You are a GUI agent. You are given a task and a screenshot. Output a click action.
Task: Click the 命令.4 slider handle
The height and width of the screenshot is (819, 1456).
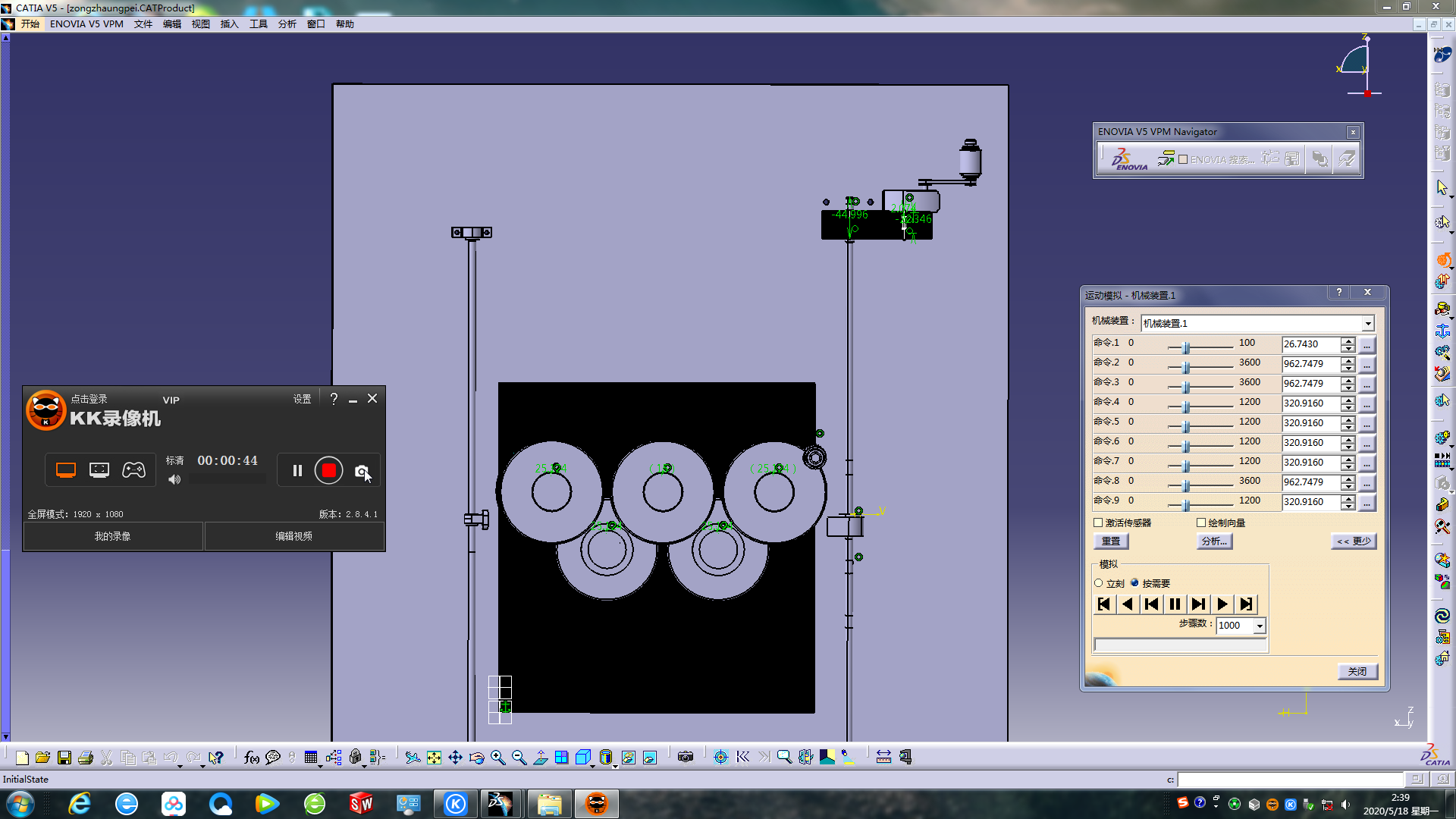(1186, 406)
